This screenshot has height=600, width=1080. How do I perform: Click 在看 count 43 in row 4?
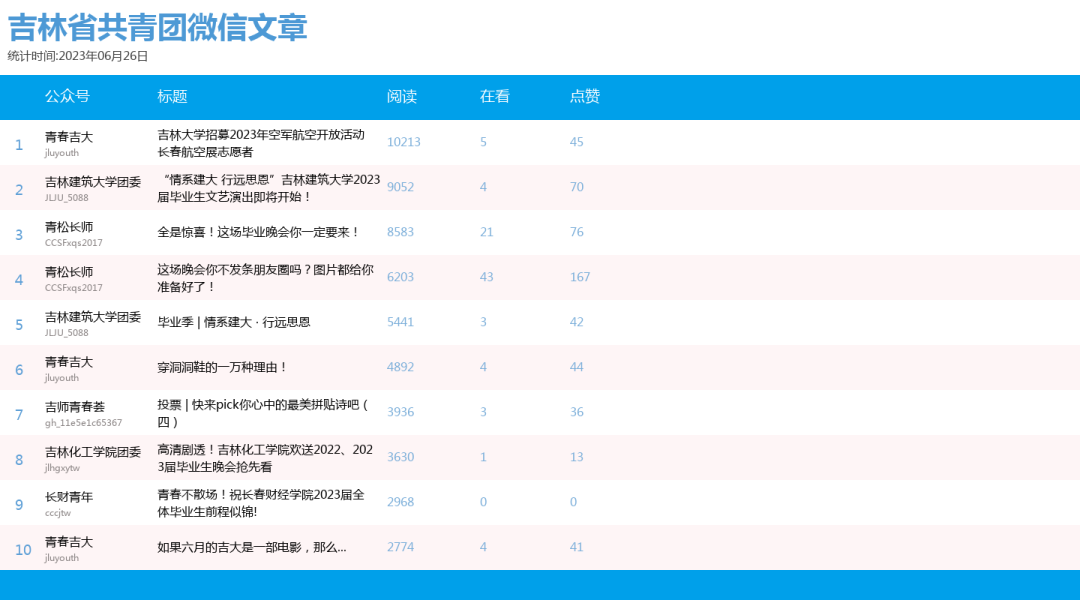(486, 277)
